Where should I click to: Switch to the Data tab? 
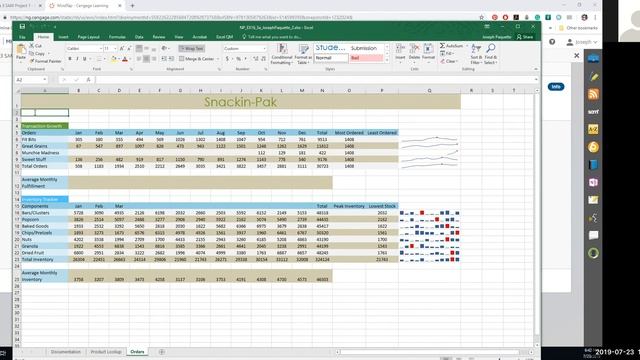point(139,37)
